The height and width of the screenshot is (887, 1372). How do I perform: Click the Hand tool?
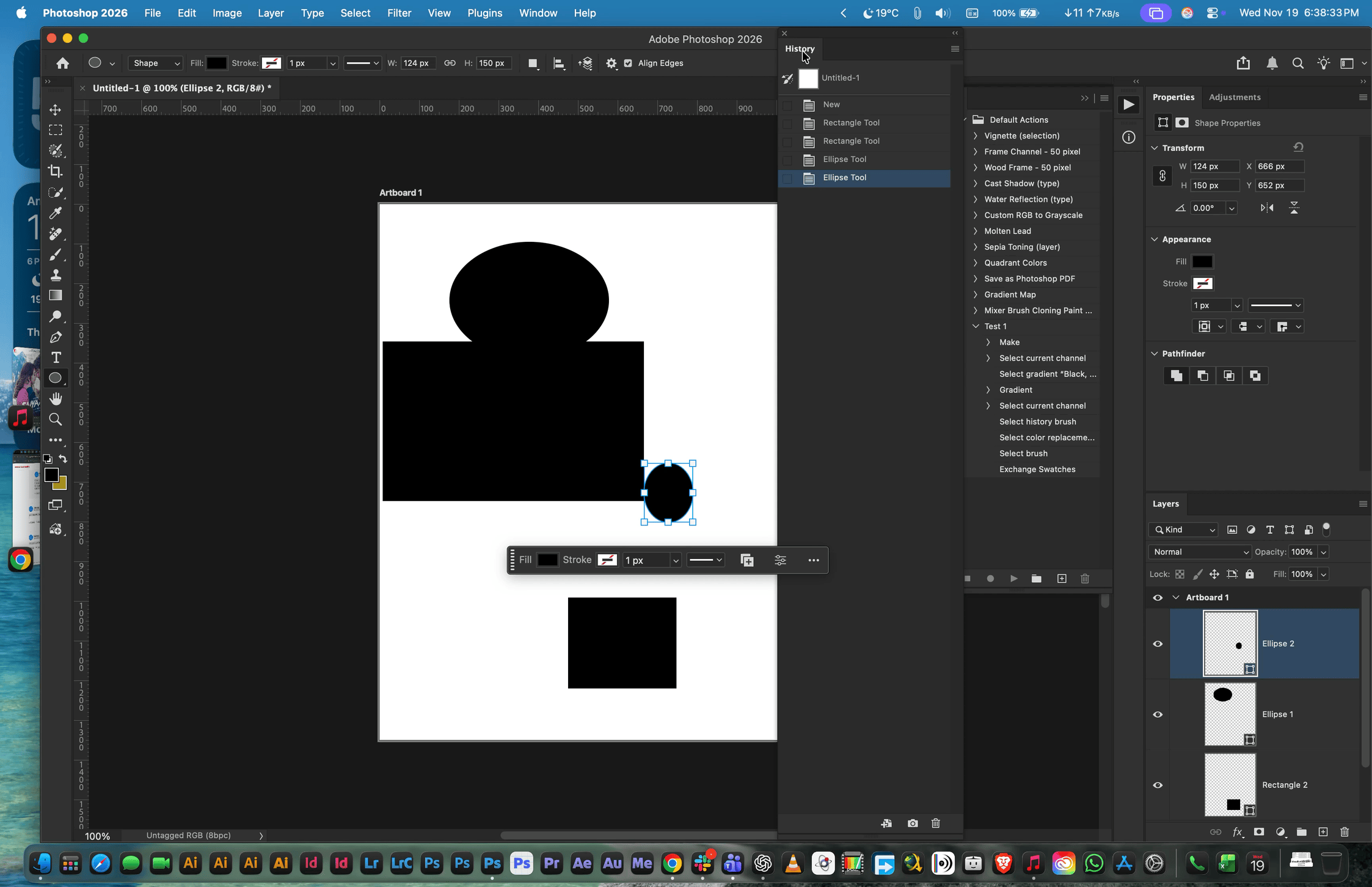56,398
